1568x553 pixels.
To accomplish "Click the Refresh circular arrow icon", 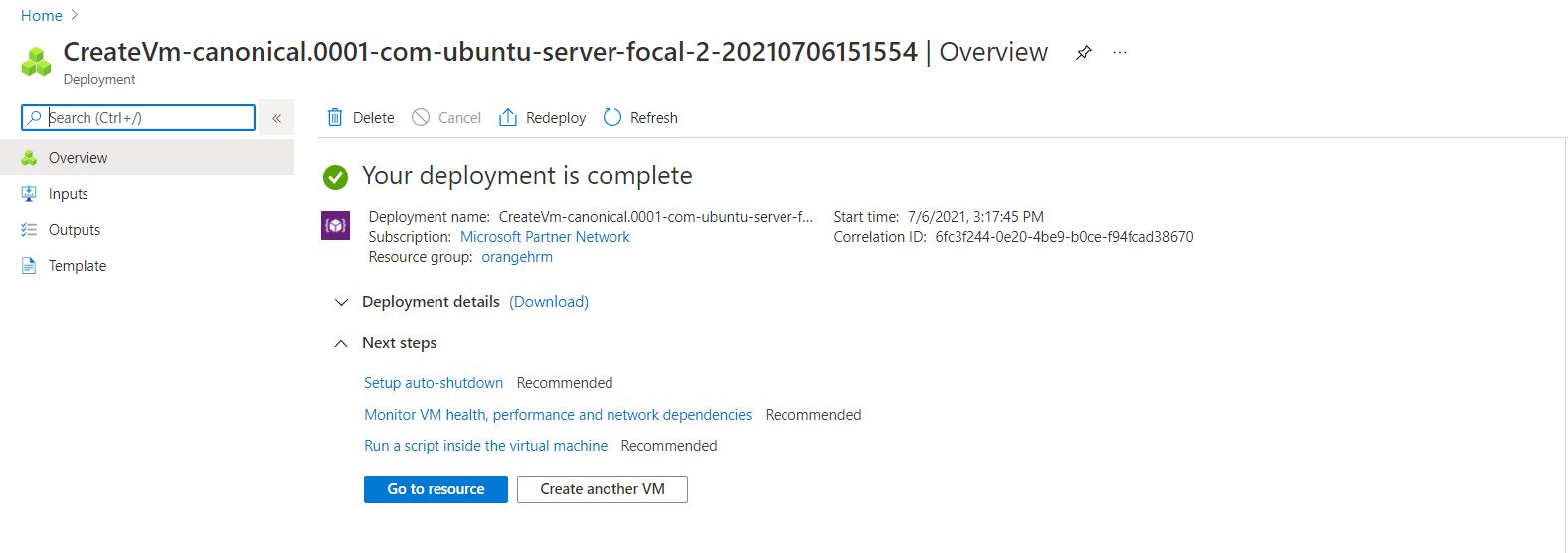I will pos(612,117).
